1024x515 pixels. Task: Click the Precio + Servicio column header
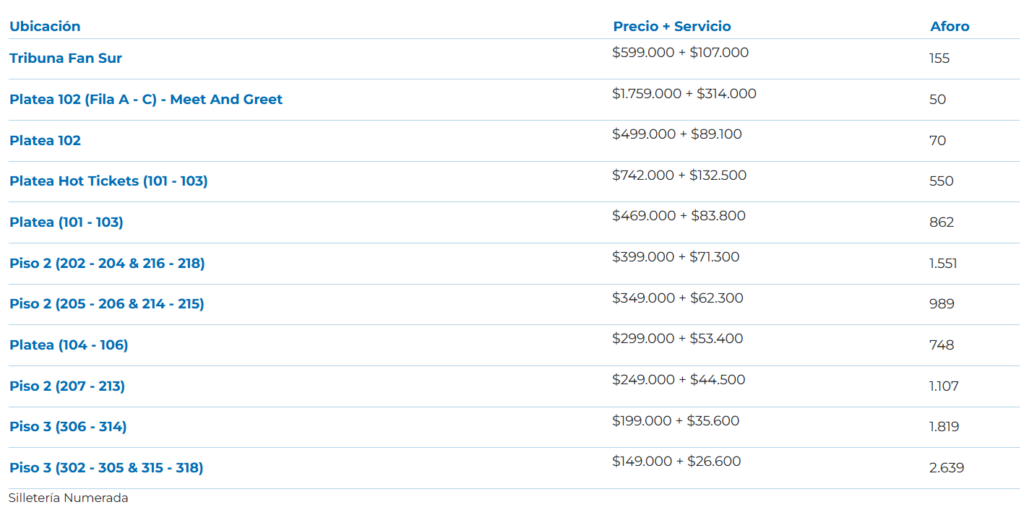pyautogui.click(x=672, y=26)
